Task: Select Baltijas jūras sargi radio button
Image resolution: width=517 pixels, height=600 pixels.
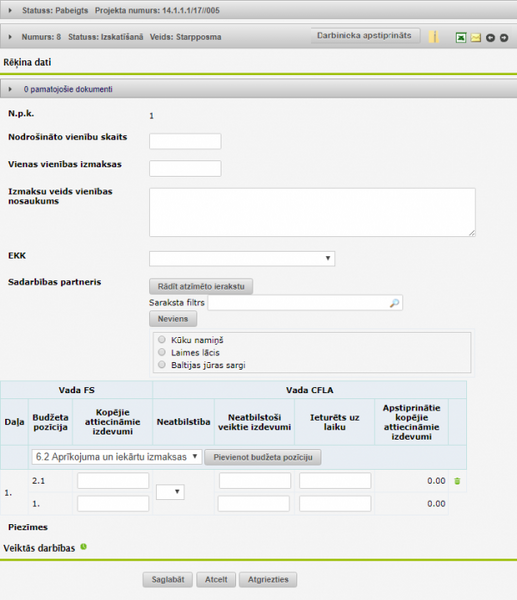Action: coord(162,364)
